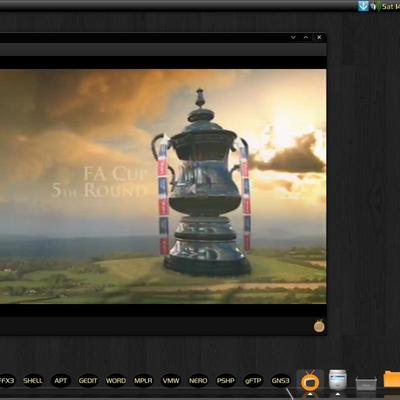The width and height of the screenshot is (400, 400).
Task: Minimize the video player window
Action: click(x=293, y=37)
